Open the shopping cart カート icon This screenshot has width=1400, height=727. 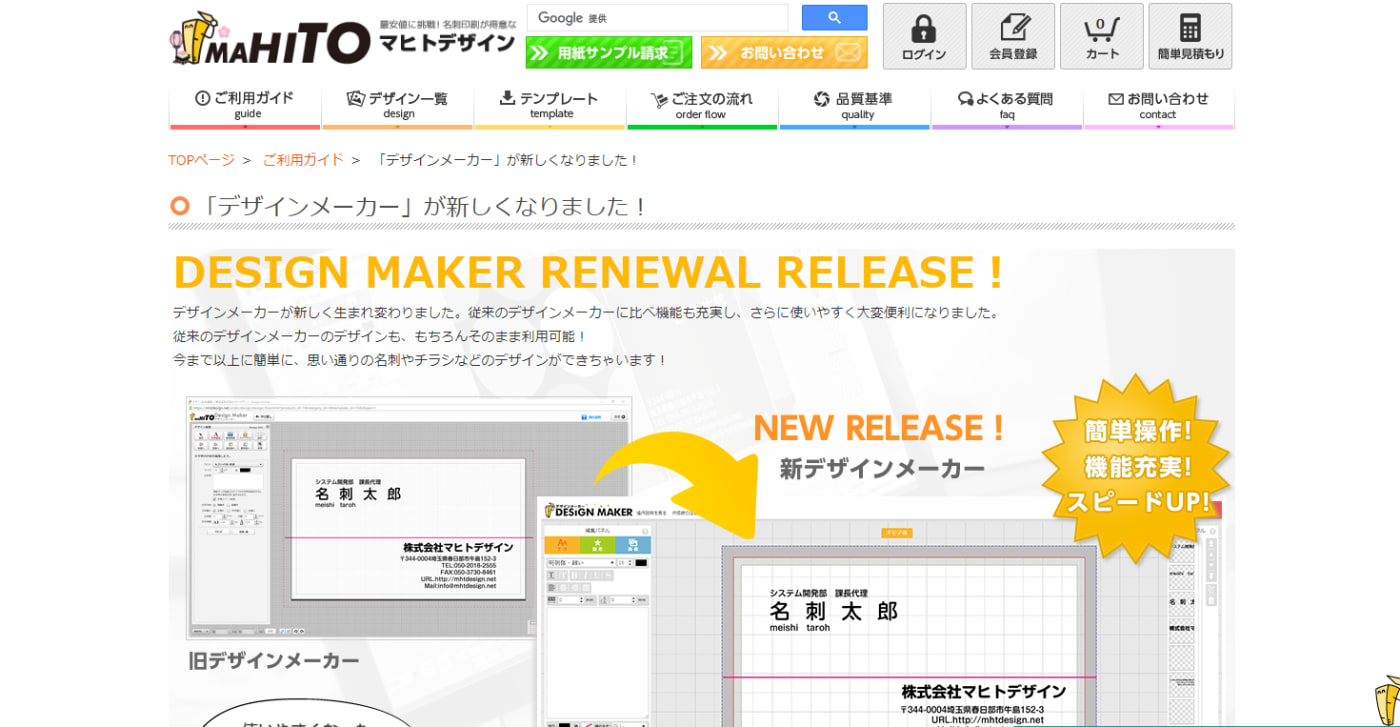point(1101,36)
